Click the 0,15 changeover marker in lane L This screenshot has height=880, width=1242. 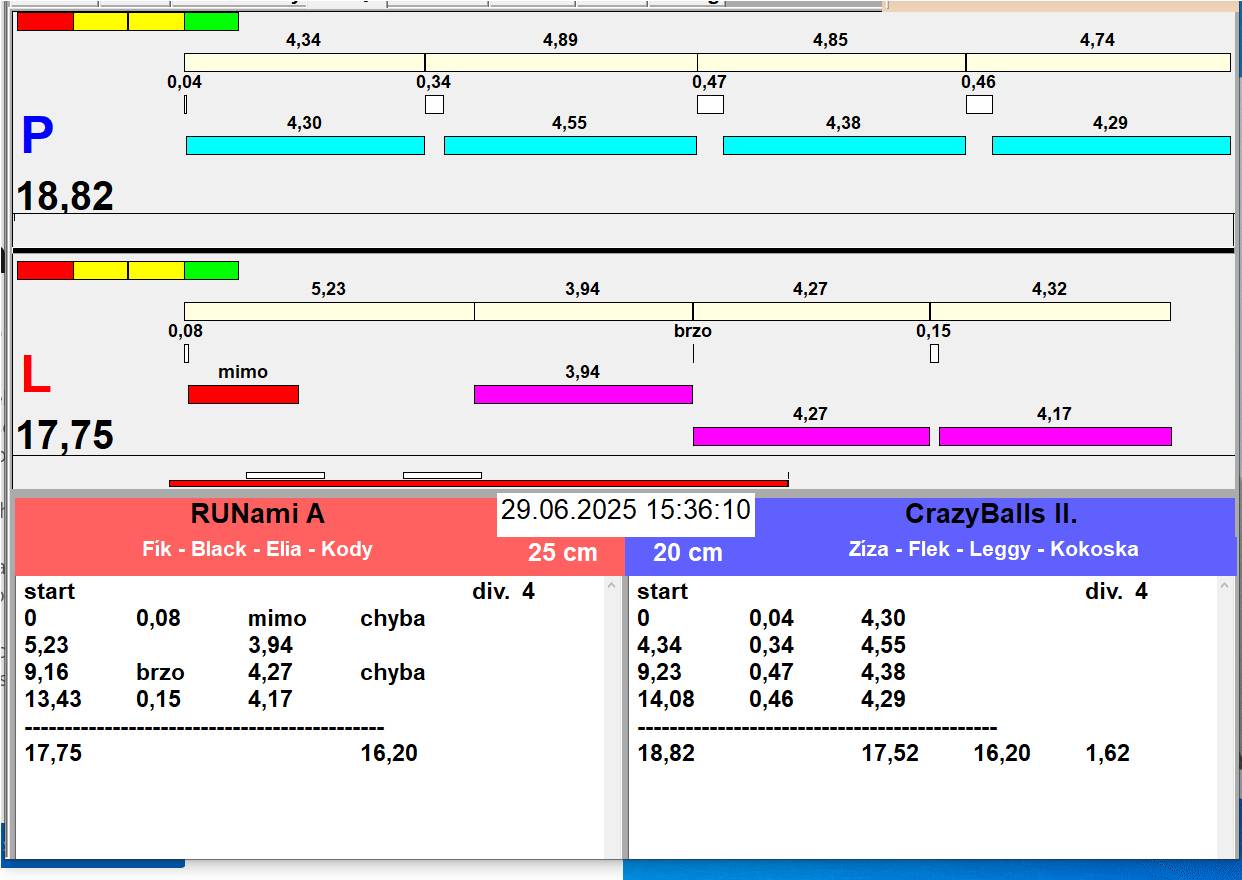(934, 353)
